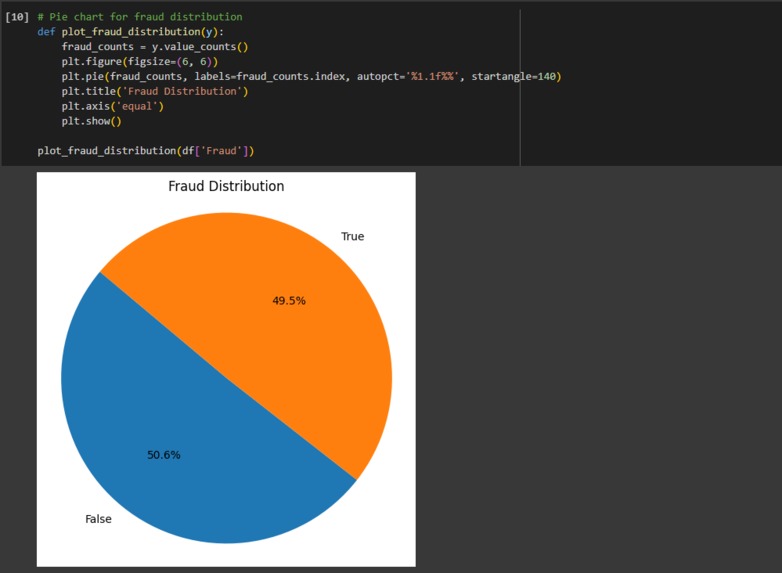Click the "plt.axis('equal')" line
The width and height of the screenshot is (782, 573).
pyautogui.click(x=112, y=106)
